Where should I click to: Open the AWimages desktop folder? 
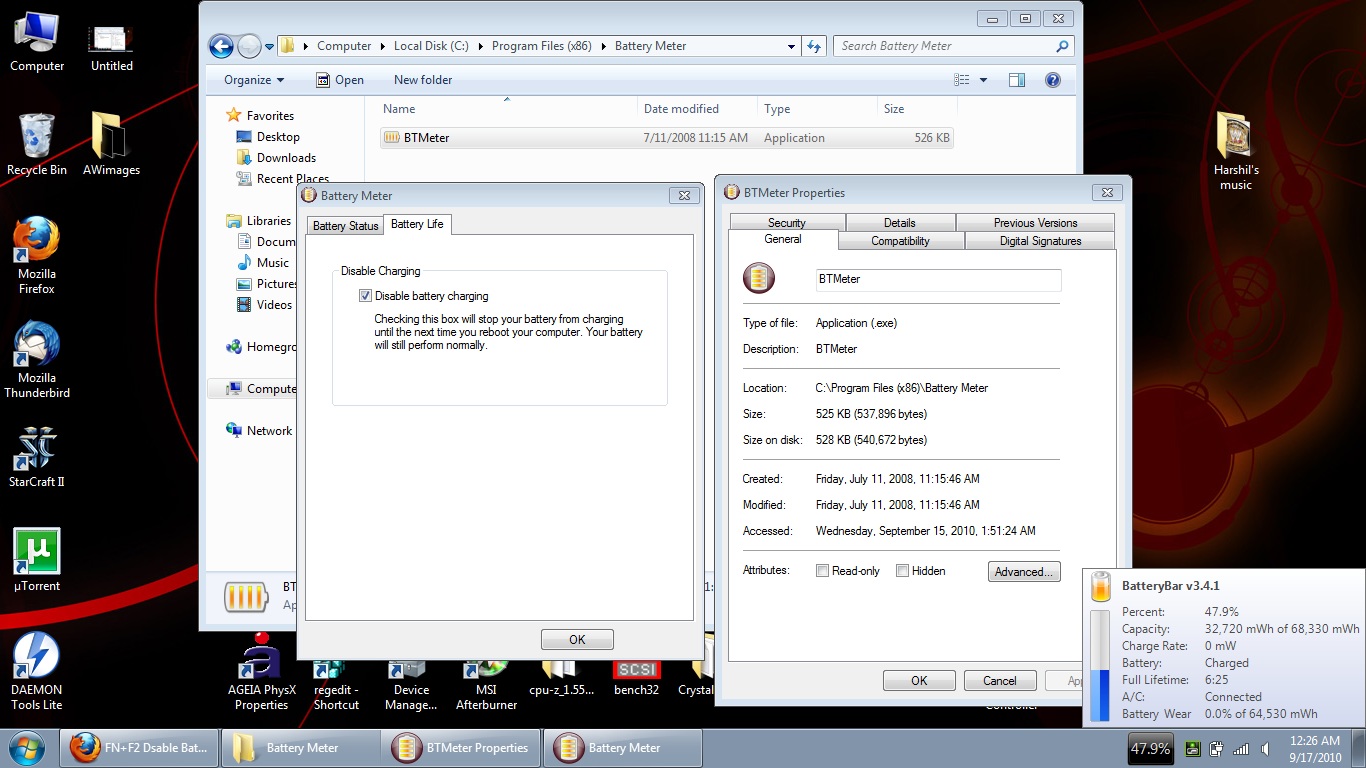tap(111, 144)
